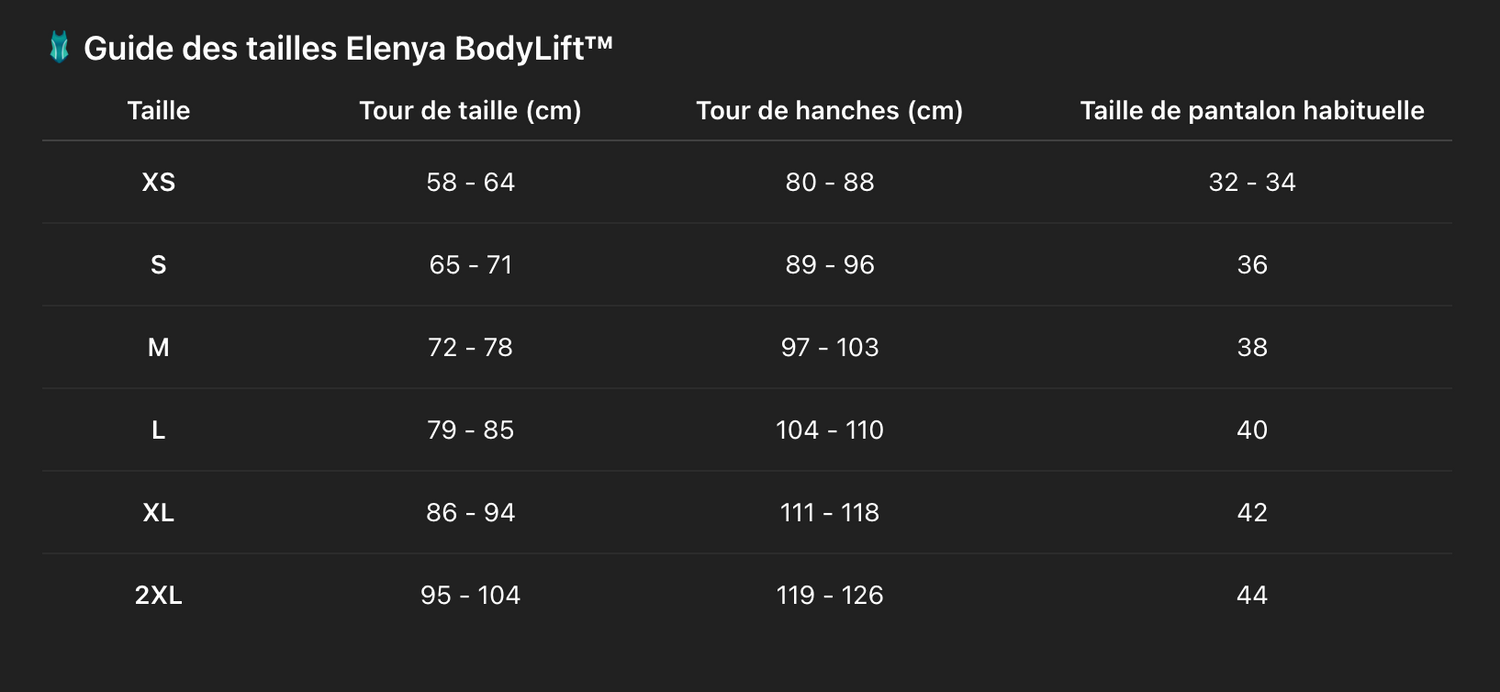
Task: Select the L size row label
Action: point(158,430)
